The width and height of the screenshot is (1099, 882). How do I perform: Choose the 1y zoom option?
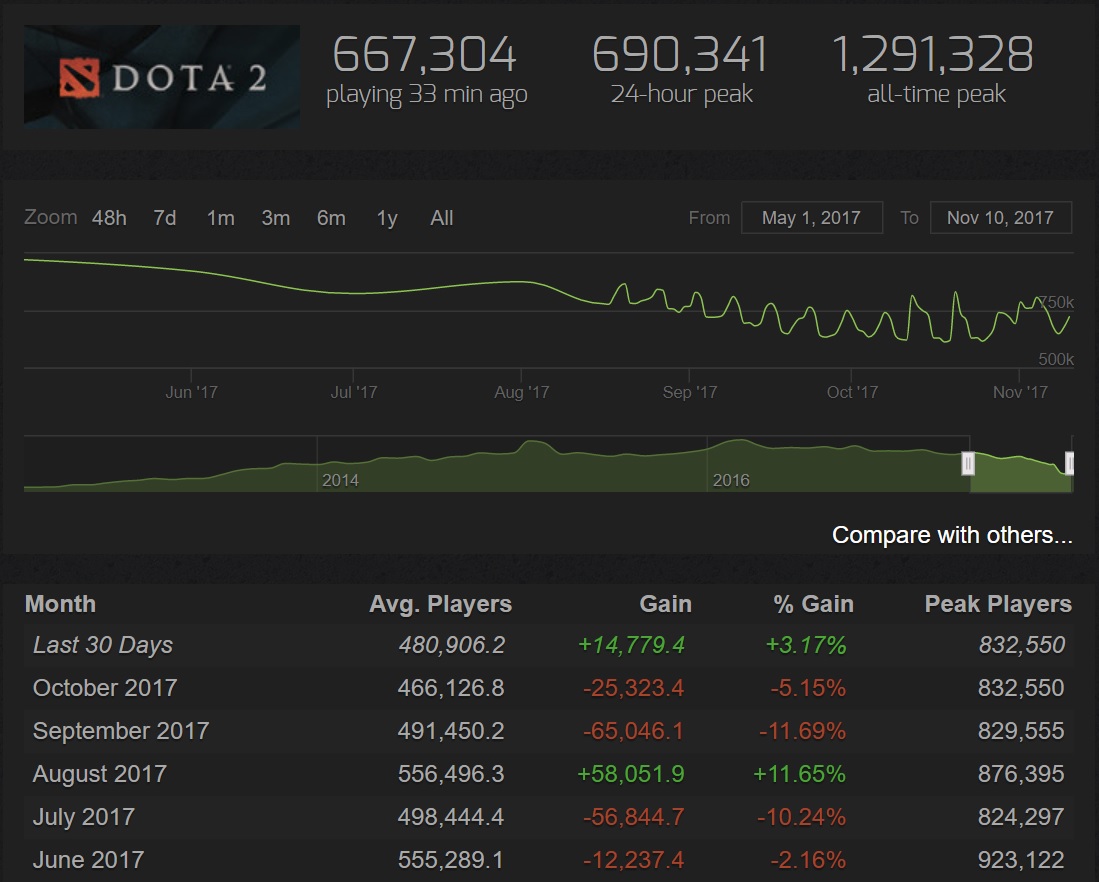pyautogui.click(x=387, y=218)
